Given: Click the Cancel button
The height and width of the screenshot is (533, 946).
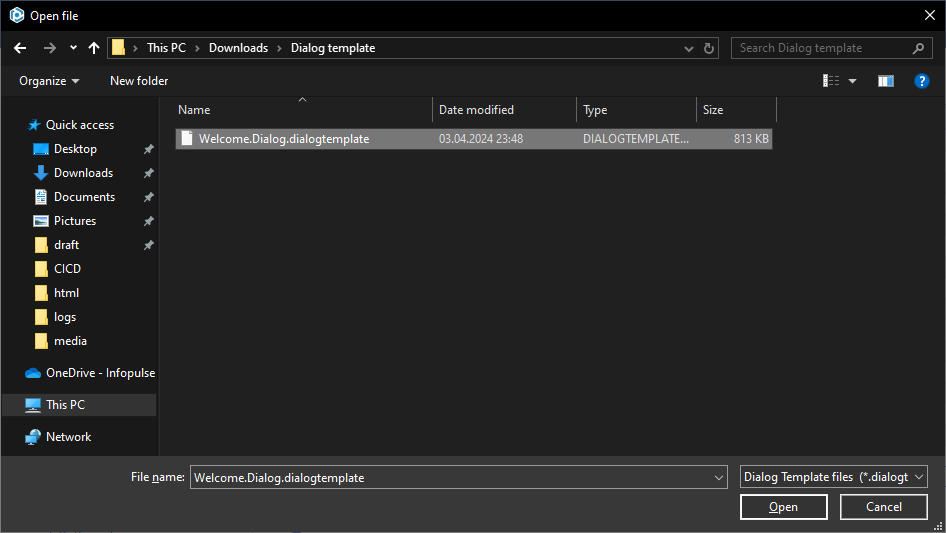Looking at the screenshot, I should tap(884, 507).
